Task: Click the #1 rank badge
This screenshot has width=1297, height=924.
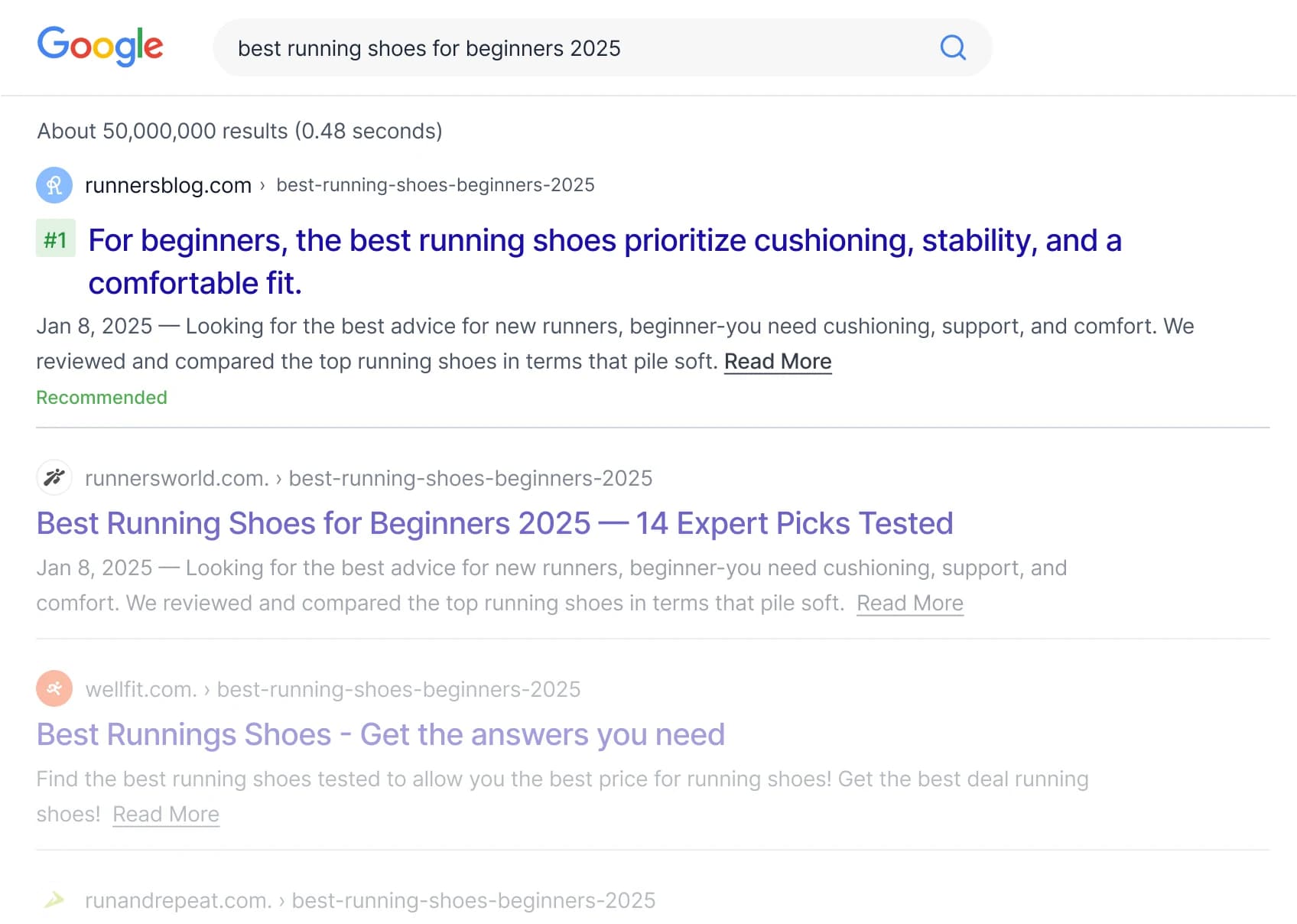Action: [x=56, y=239]
